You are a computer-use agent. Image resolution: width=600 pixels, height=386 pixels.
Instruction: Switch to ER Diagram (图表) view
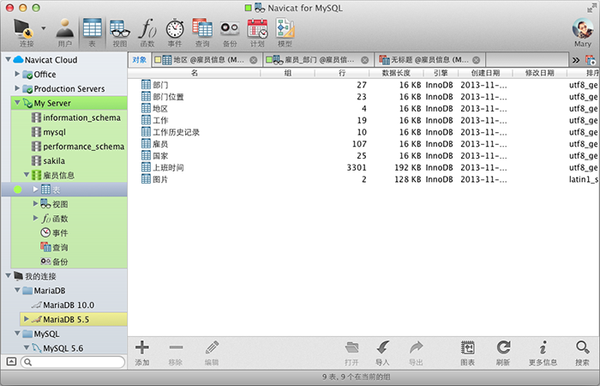[468, 353]
